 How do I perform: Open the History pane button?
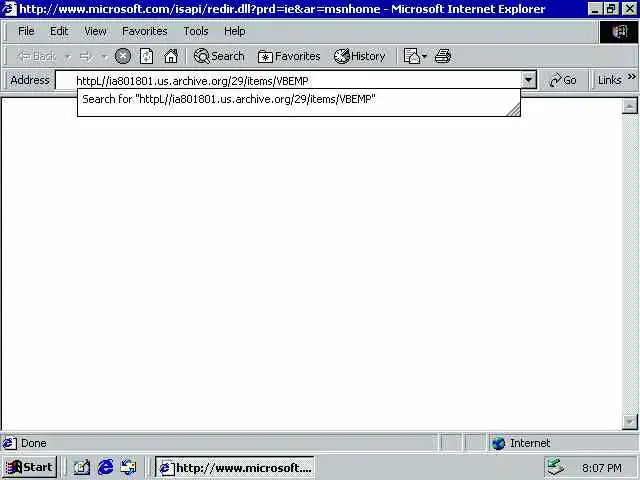pyautogui.click(x=359, y=56)
